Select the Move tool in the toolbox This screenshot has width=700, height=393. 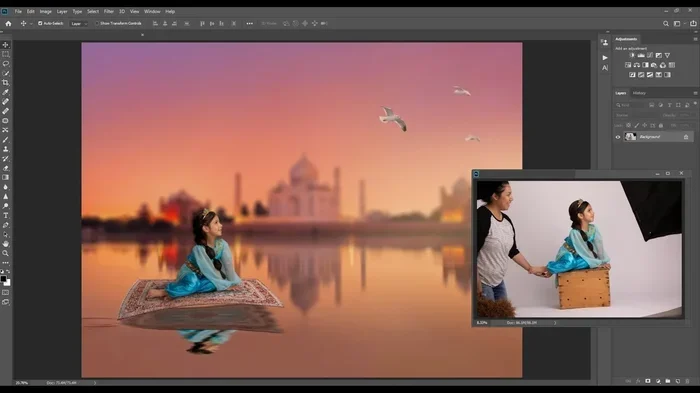(5, 45)
